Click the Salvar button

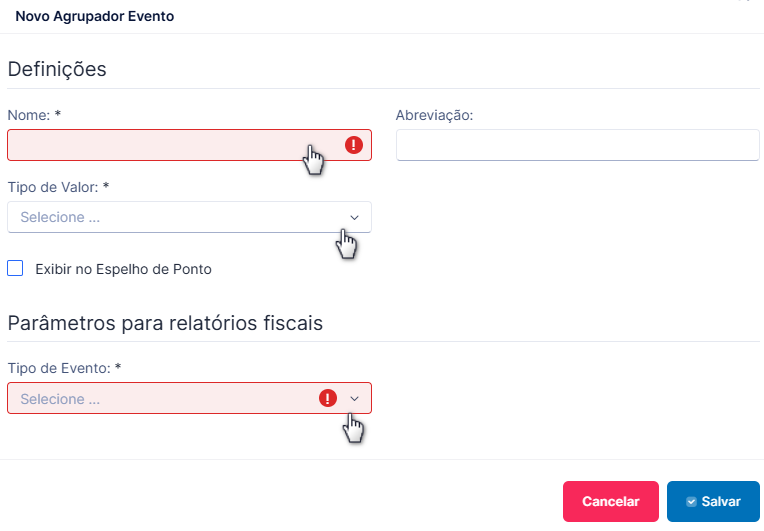713,502
